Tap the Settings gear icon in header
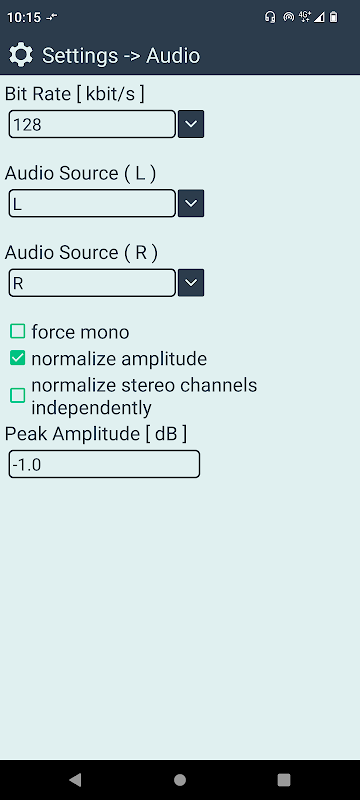Viewport: 360px width, 800px height. point(21,55)
